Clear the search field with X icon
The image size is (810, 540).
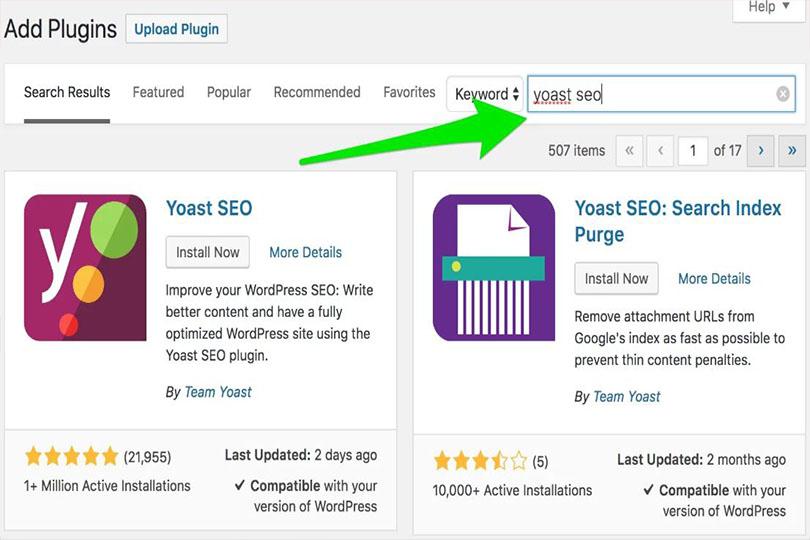click(x=783, y=94)
